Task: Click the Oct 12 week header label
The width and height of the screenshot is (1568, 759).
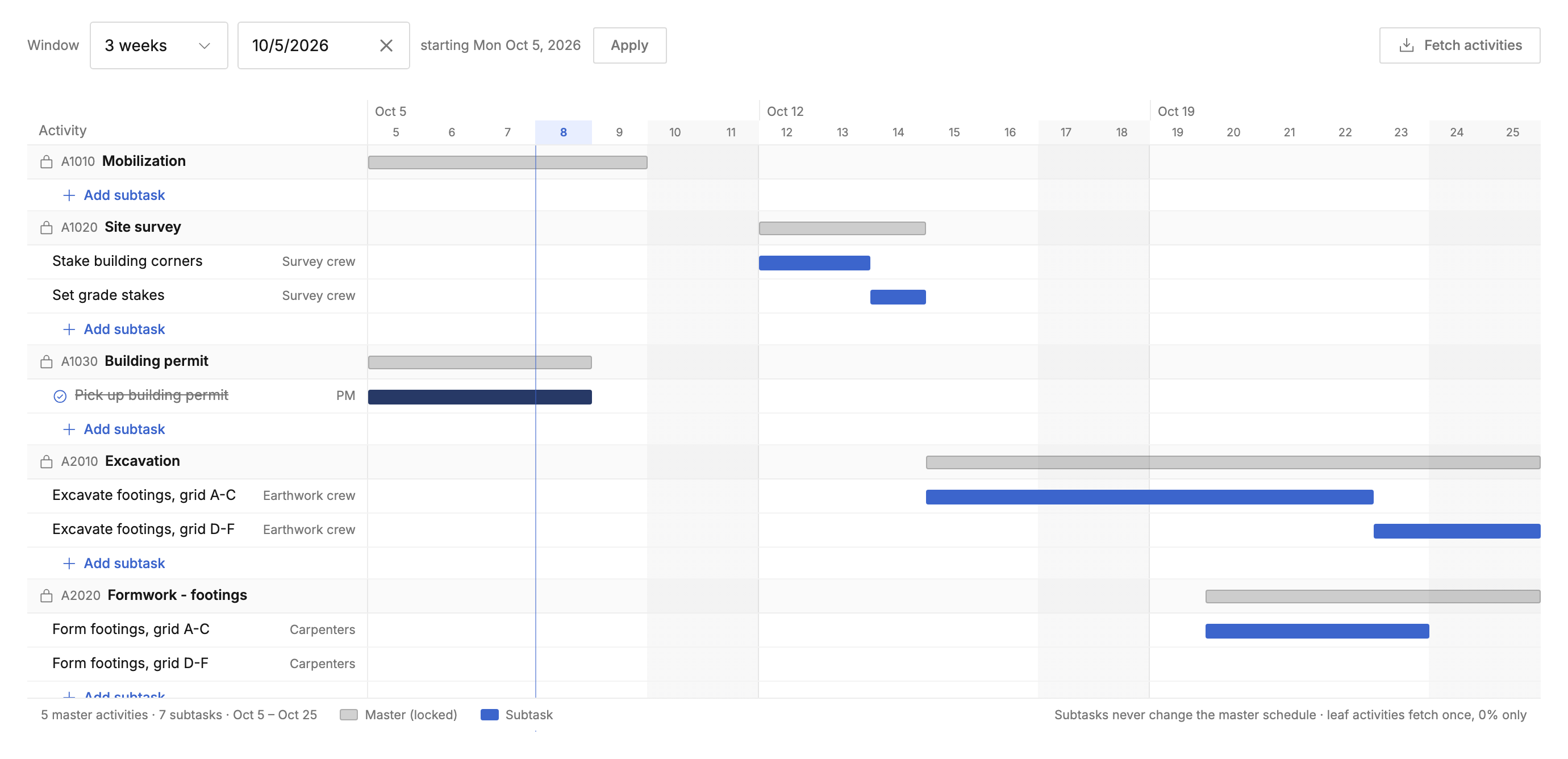Action: point(785,111)
